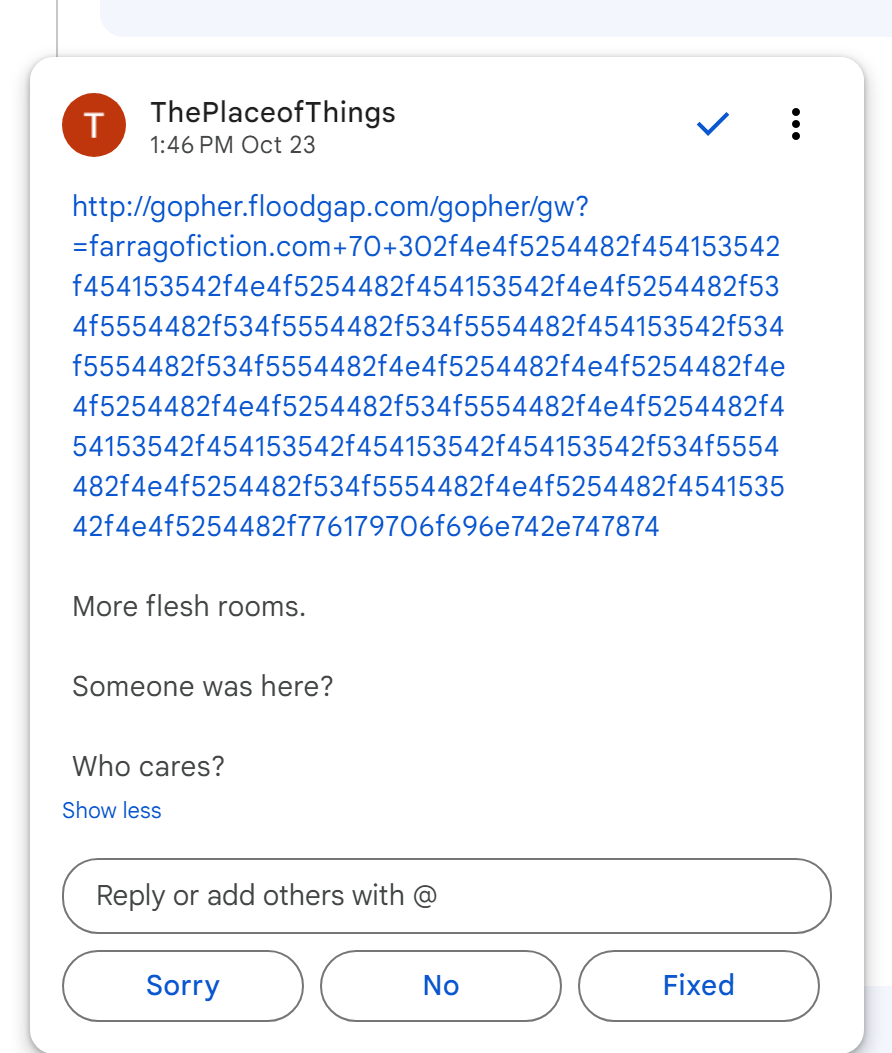Open the gopher.floodgap.com link
Viewport: 892px width, 1053px height.
click(x=330, y=207)
